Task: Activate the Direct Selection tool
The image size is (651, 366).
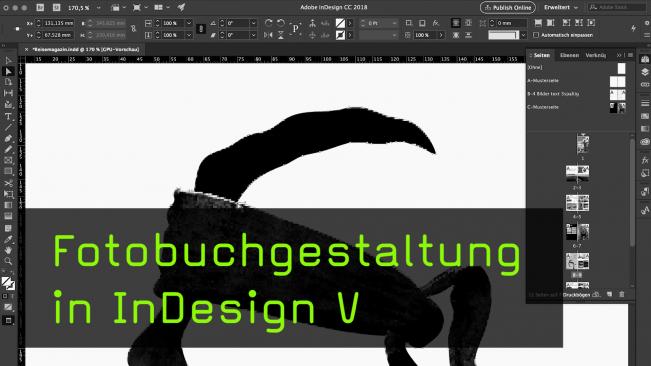Action: [x=8, y=71]
